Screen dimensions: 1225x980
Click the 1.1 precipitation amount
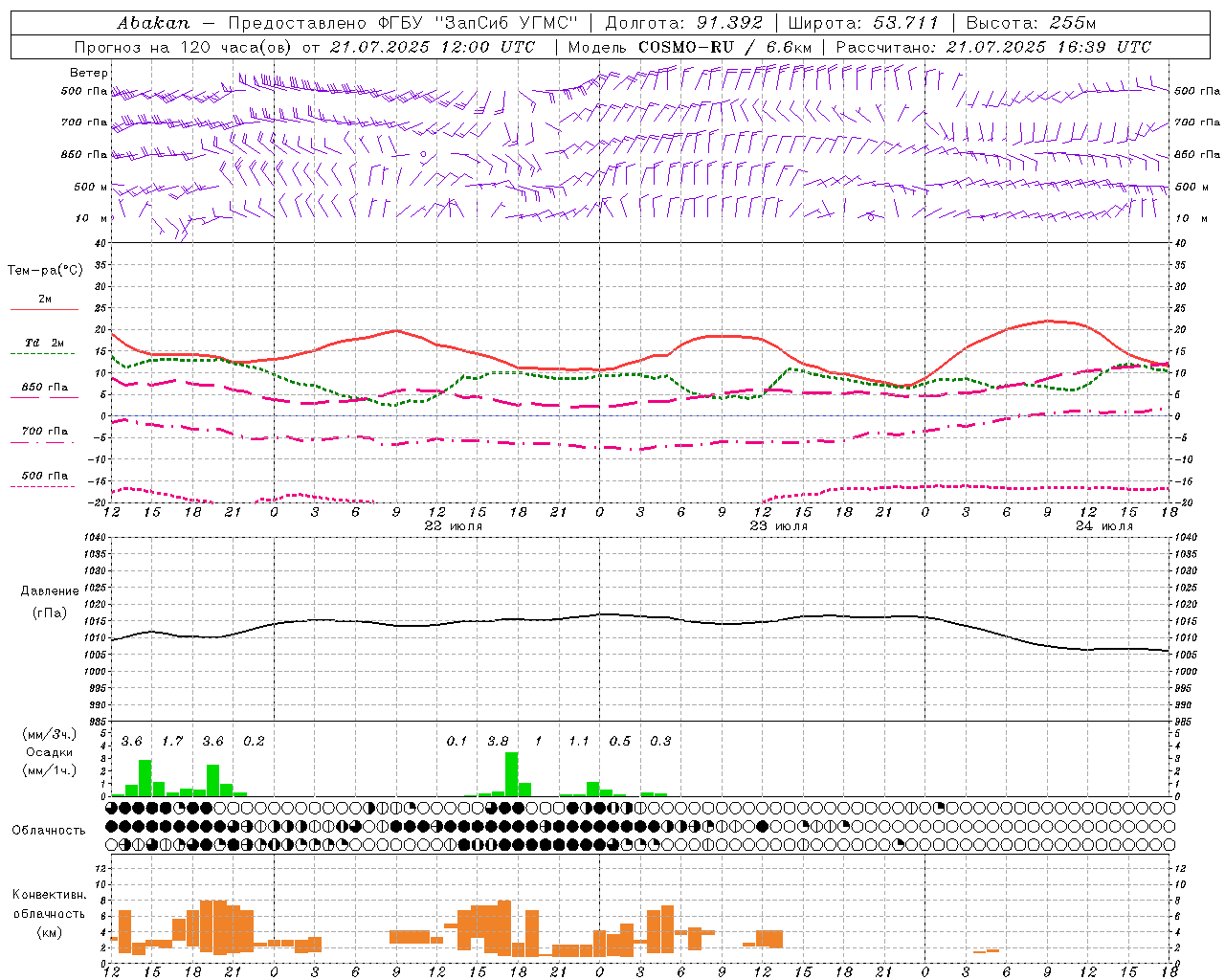point(578,741)
